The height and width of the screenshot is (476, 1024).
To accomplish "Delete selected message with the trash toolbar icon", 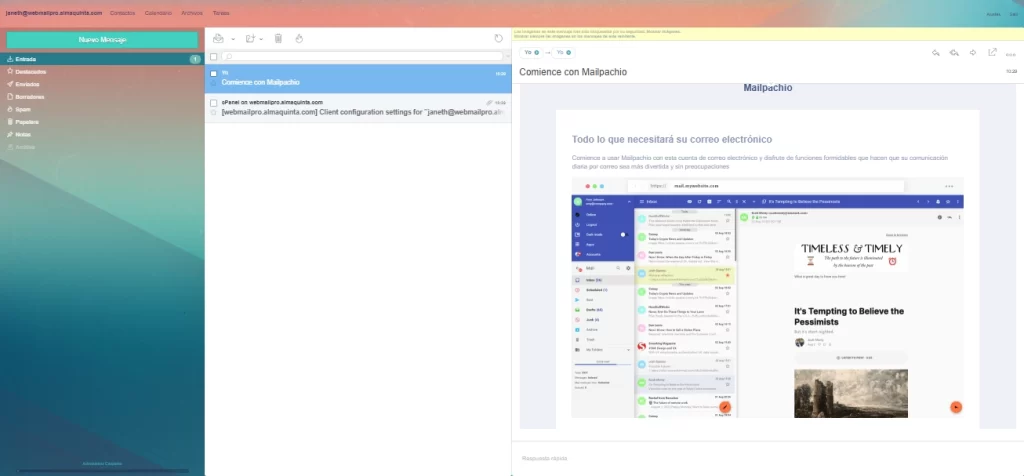I will pyautogui.click(x=278, y=39).
